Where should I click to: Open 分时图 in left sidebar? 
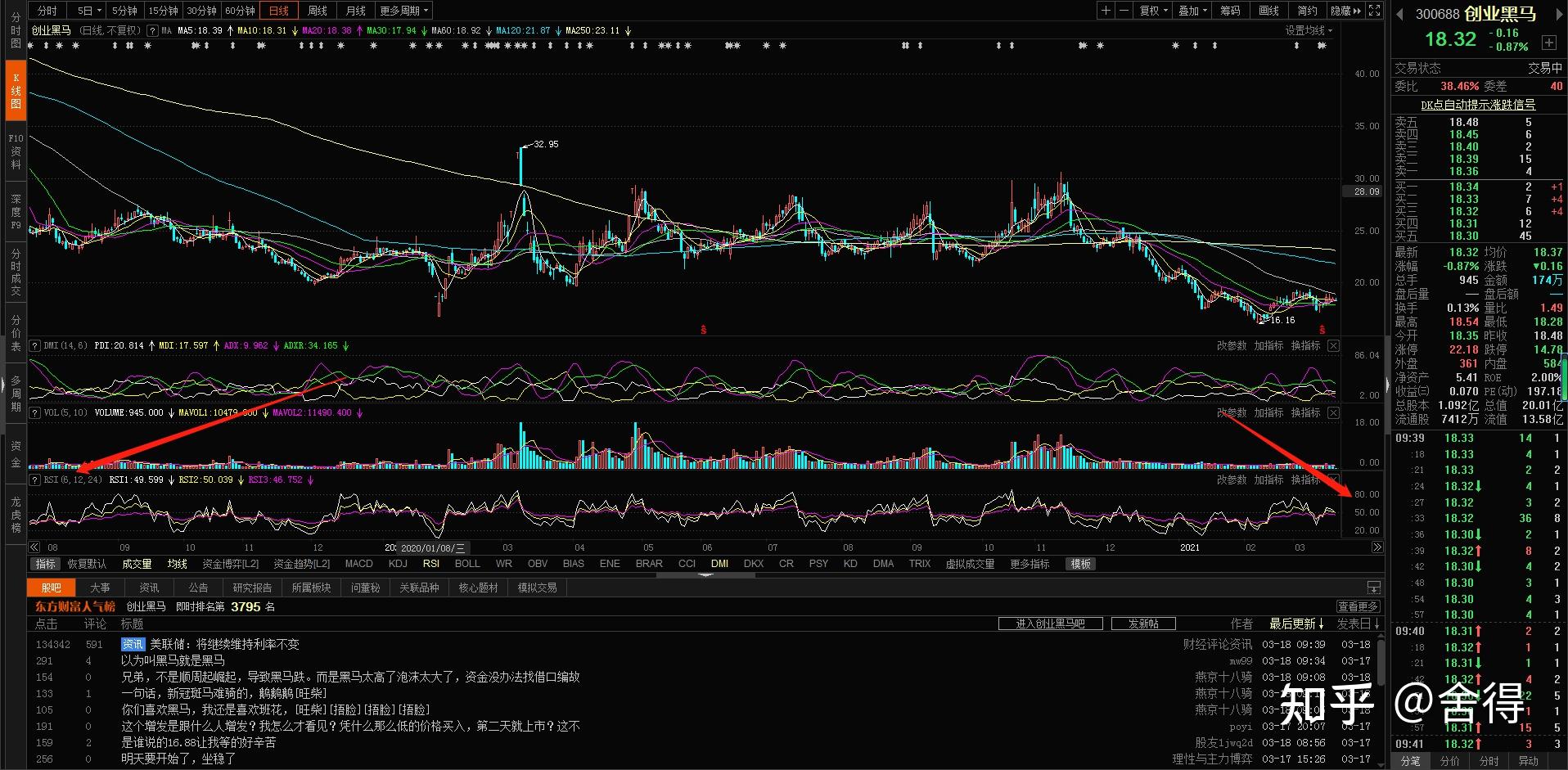pos(16,30)
